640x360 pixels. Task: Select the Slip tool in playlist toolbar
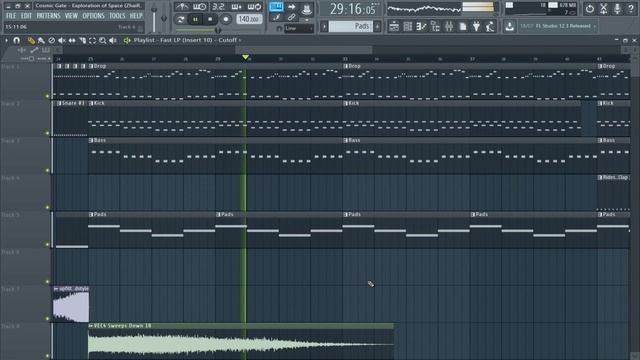(x=72, y=40)
